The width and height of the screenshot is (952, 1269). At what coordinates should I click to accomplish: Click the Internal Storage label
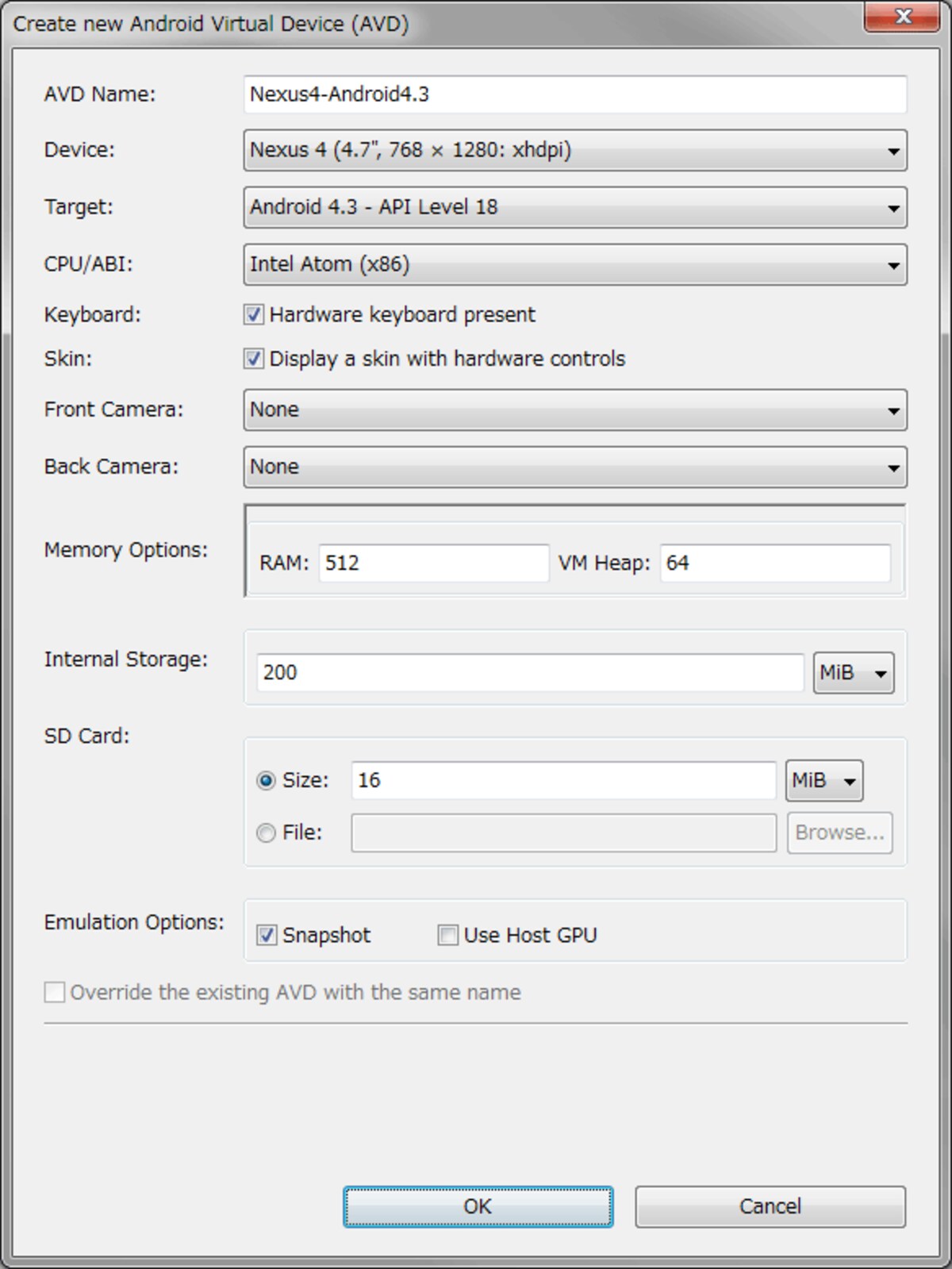pyautogui.click(x=126, y=659)
